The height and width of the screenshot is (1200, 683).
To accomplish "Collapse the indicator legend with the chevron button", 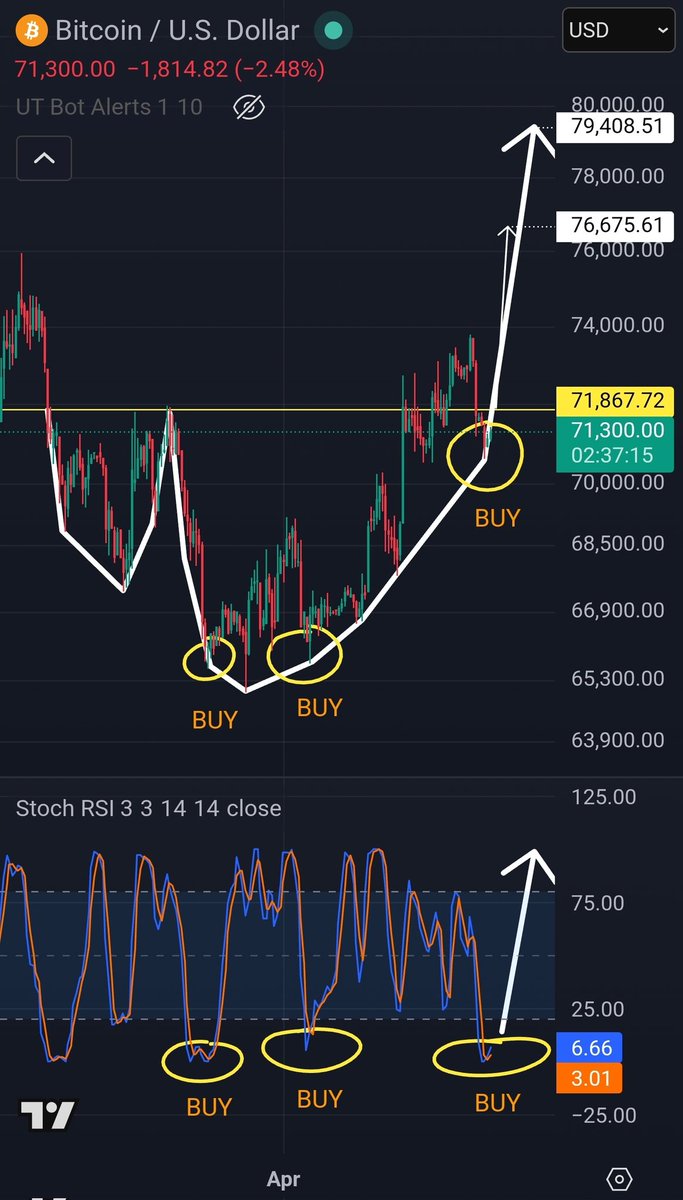I will [44, 158].
